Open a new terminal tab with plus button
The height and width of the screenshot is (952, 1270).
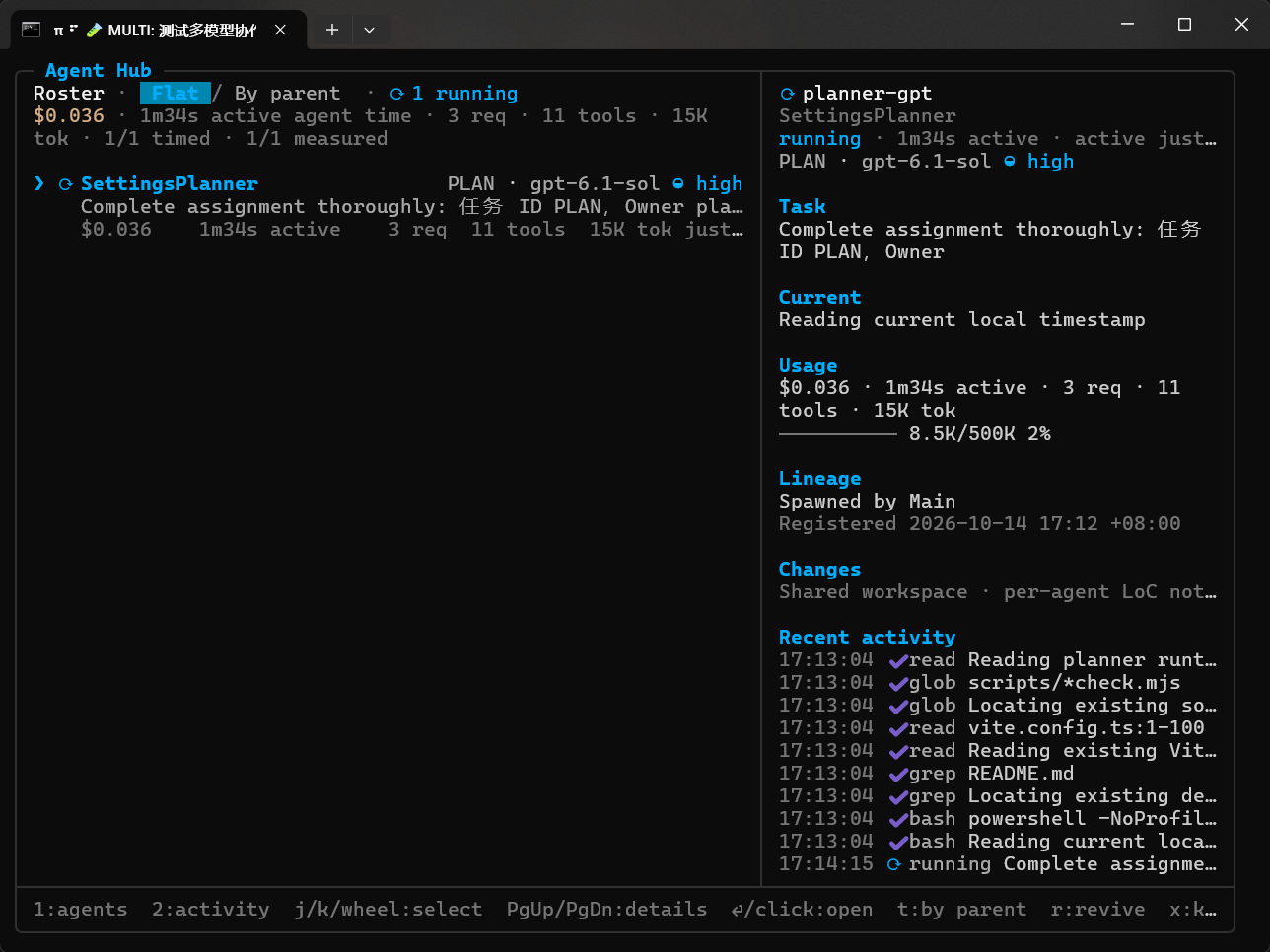coord(332,30)
